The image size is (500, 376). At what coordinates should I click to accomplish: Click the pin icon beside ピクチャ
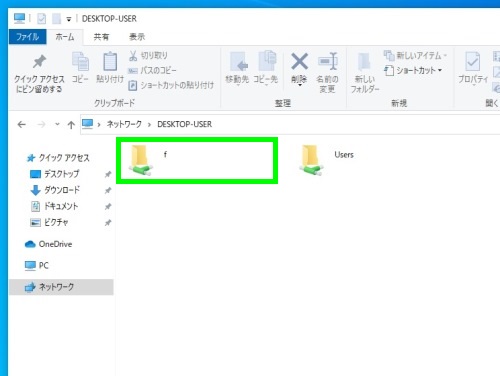click(108, 222)
